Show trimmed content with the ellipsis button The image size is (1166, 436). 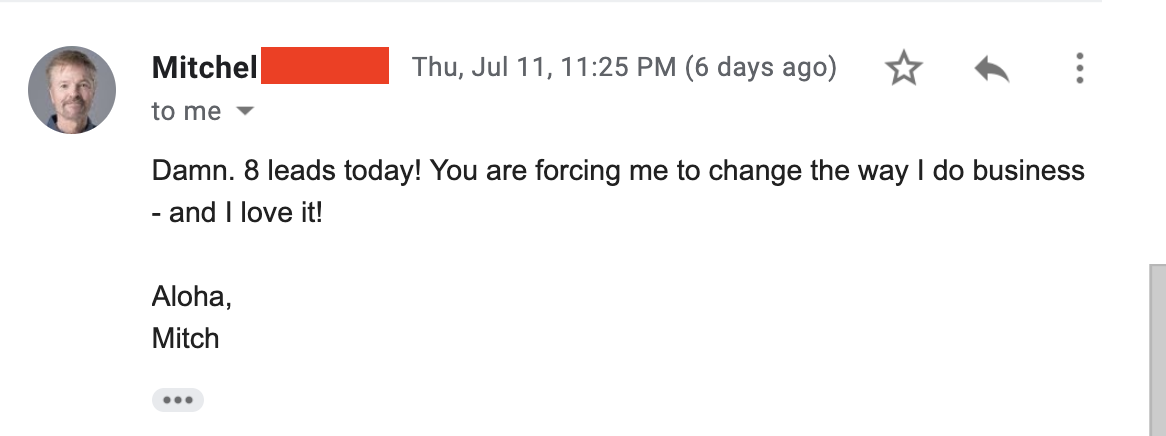point(178,400)
